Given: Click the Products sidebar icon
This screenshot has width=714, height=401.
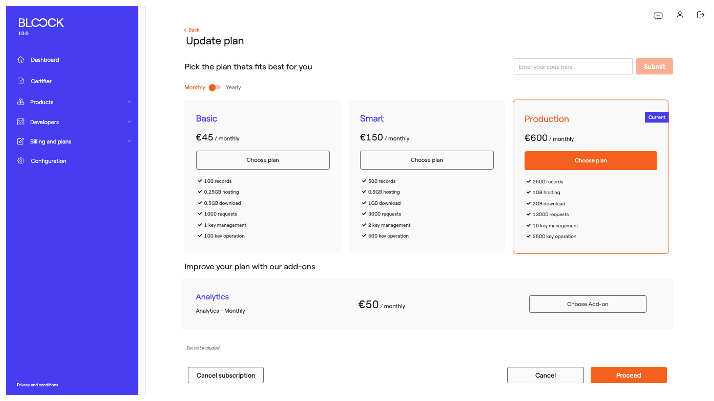Looking at the screenshot, I should click(21, 102).
